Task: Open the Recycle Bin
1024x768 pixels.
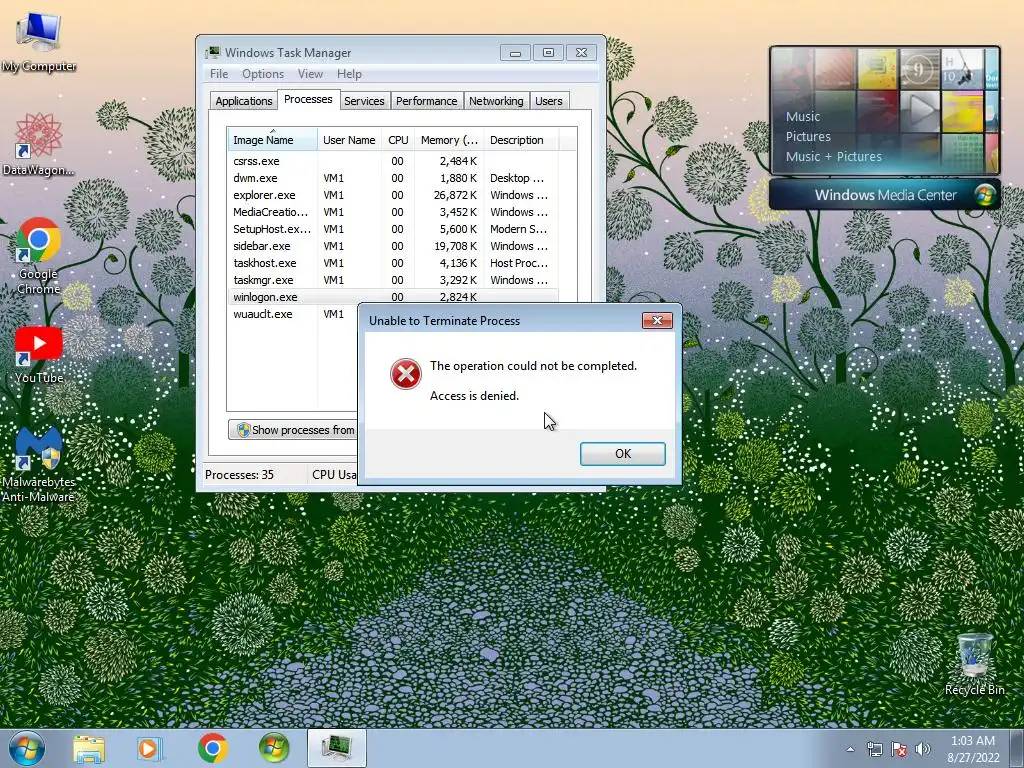Action: 974,664
